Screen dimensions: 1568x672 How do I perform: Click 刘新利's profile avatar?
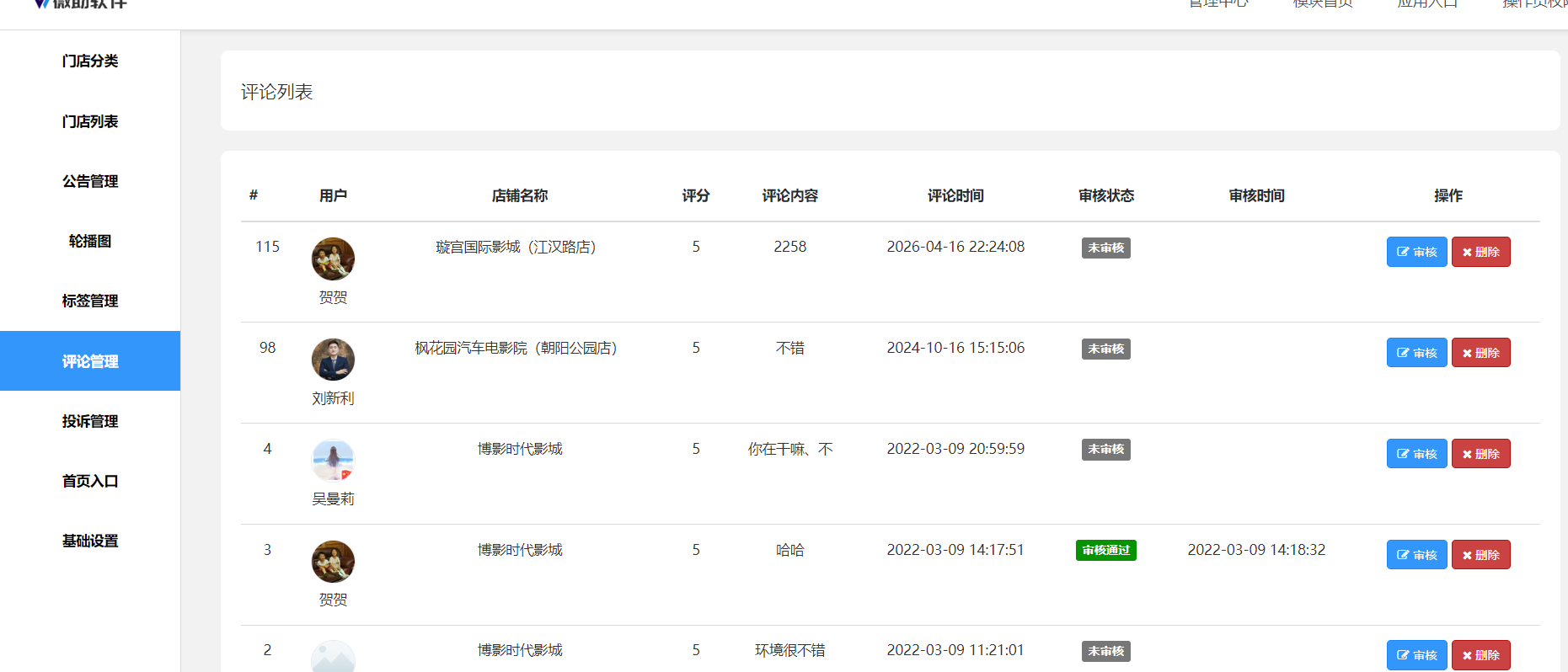(x=333, y=360)
